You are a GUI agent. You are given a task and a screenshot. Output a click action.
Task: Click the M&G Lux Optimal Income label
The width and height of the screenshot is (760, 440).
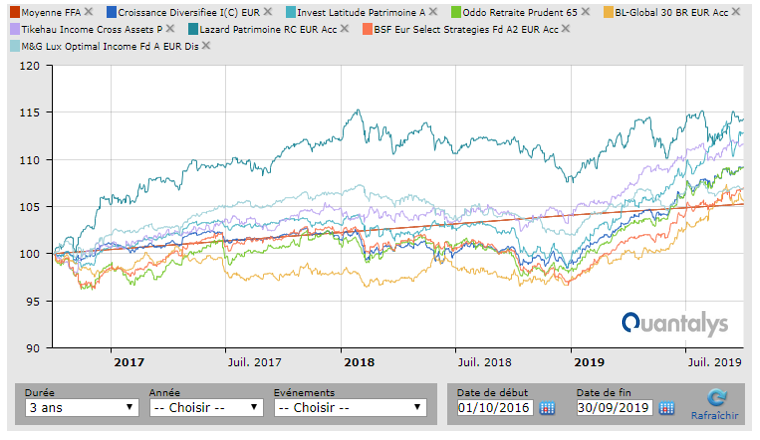tap(110, 46)
